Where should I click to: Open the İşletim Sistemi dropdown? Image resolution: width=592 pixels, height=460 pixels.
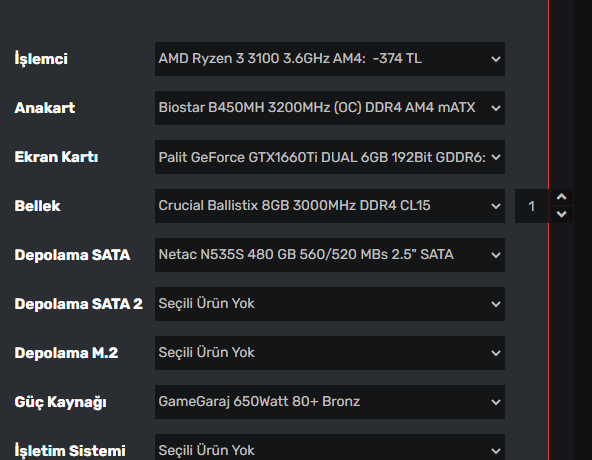click(x=330, y=447)
